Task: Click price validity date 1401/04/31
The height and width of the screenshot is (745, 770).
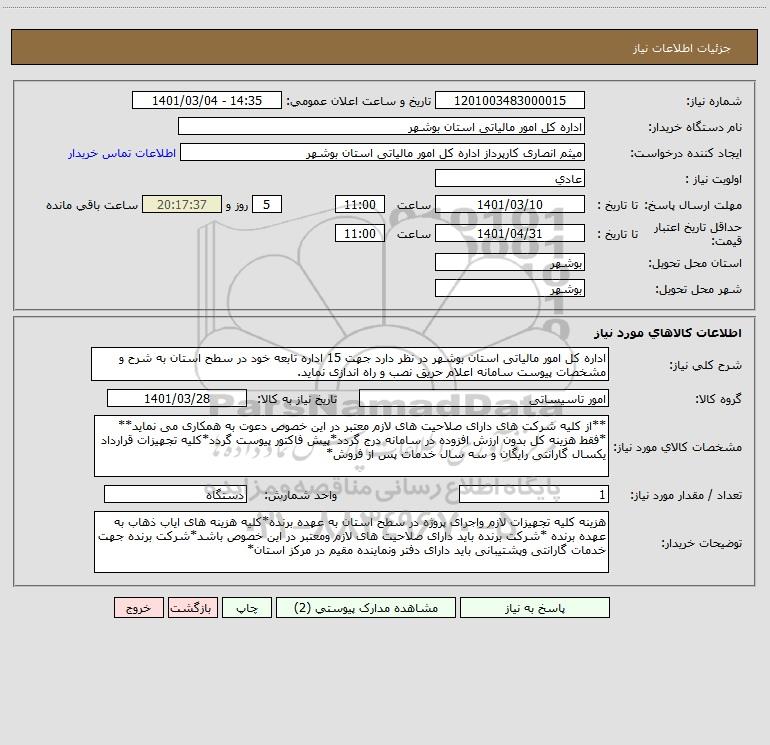Action: pos(510,233)
